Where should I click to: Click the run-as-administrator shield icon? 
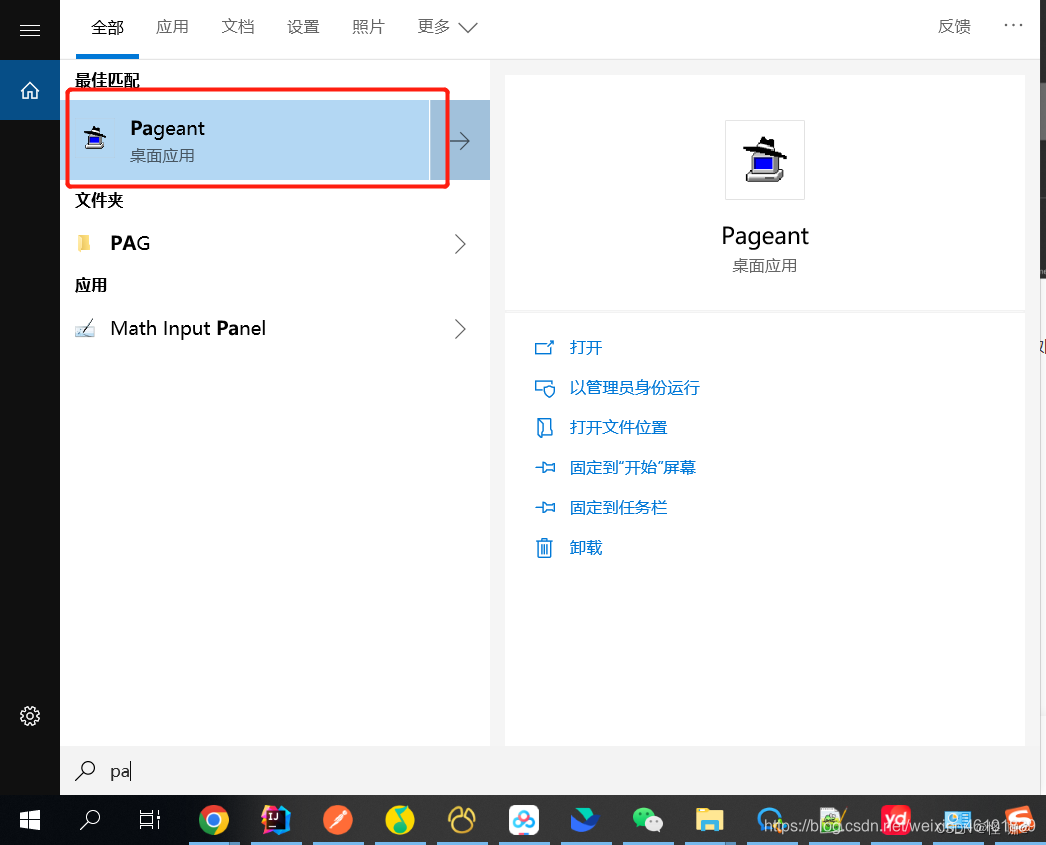pos(544,388)
